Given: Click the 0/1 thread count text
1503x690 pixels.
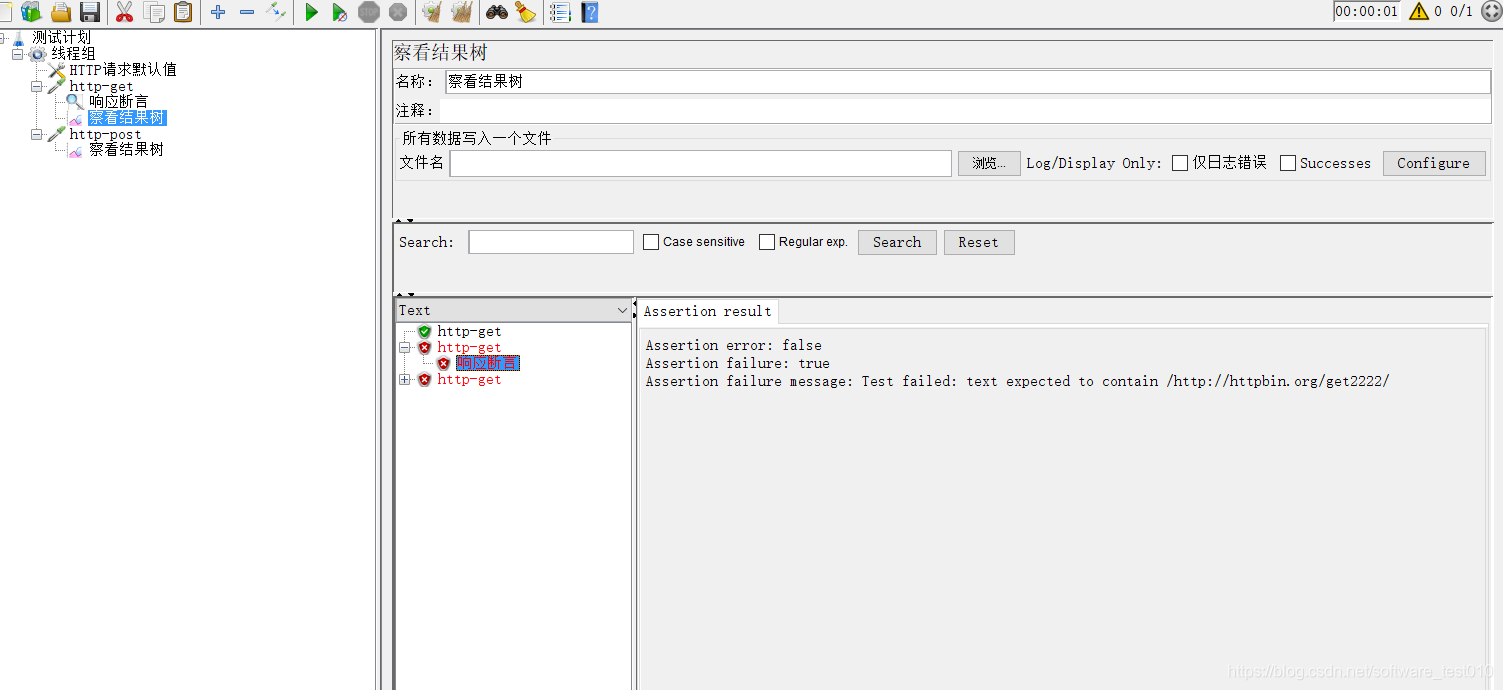Looking at the screenshot, I should pyautogui.click(x=1462, y=11).
